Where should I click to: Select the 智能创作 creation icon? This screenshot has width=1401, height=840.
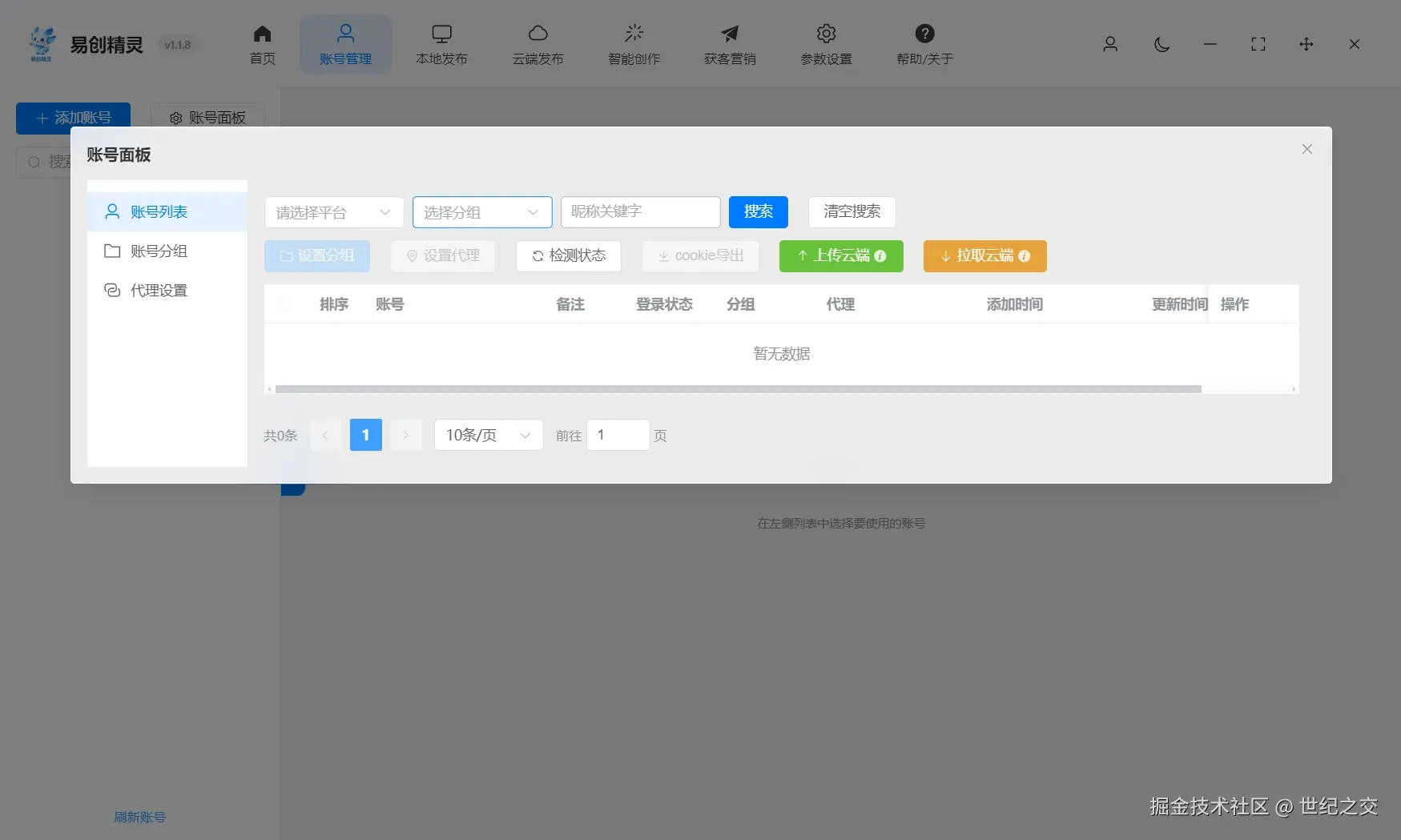(634, 44)
